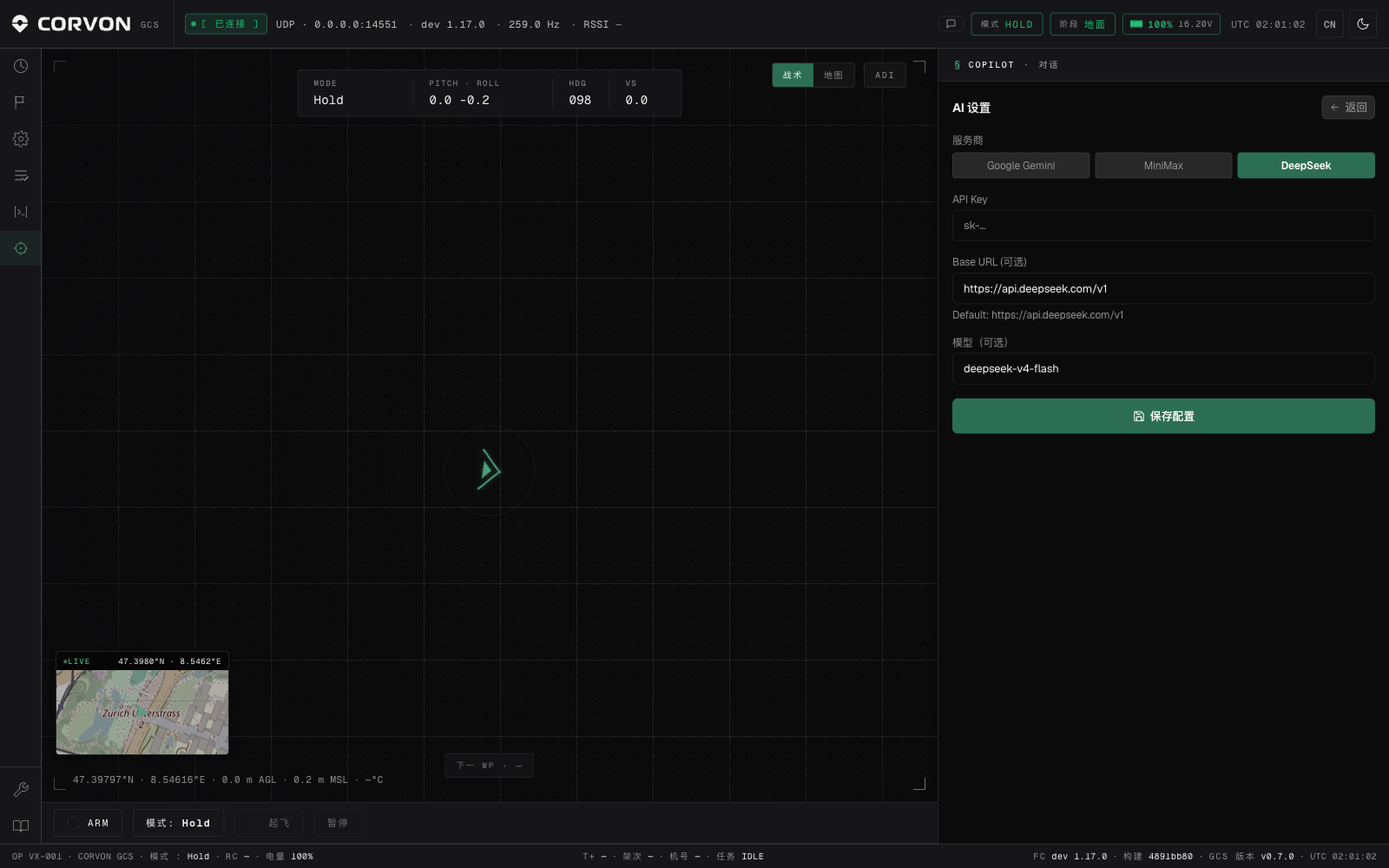The width and height of the screenshot is (1389, 868).
Task: Click the Copilot § symbol icon
Action: coord(958,65)
